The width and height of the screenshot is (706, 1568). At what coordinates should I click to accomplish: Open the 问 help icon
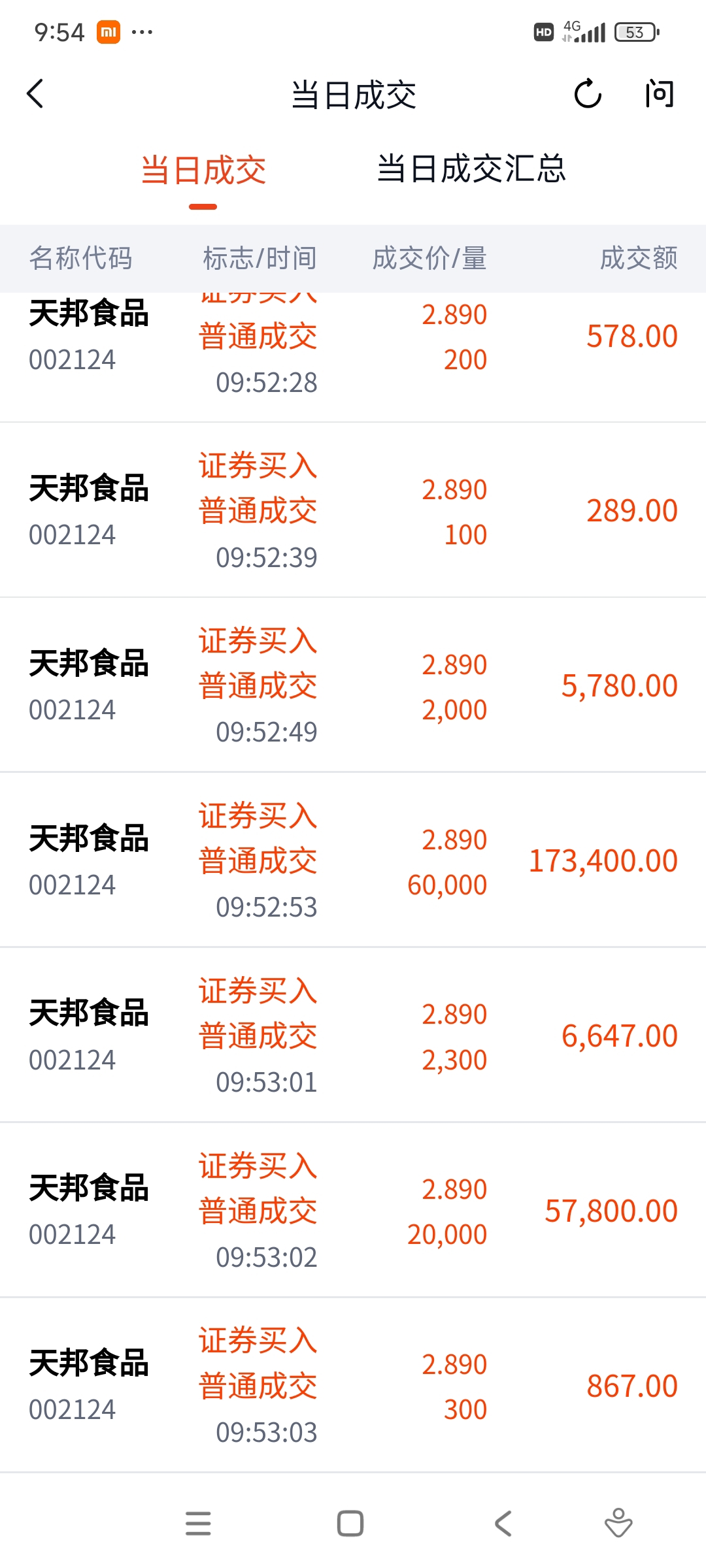[659, 93]
